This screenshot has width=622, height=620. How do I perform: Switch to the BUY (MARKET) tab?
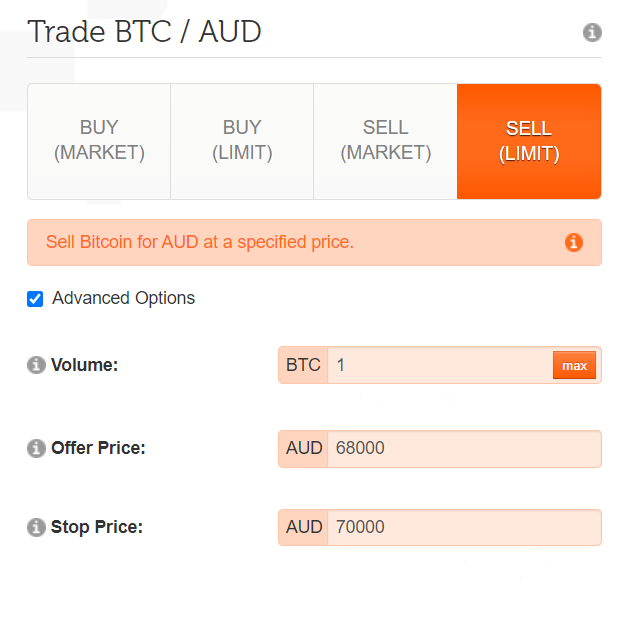99,141
